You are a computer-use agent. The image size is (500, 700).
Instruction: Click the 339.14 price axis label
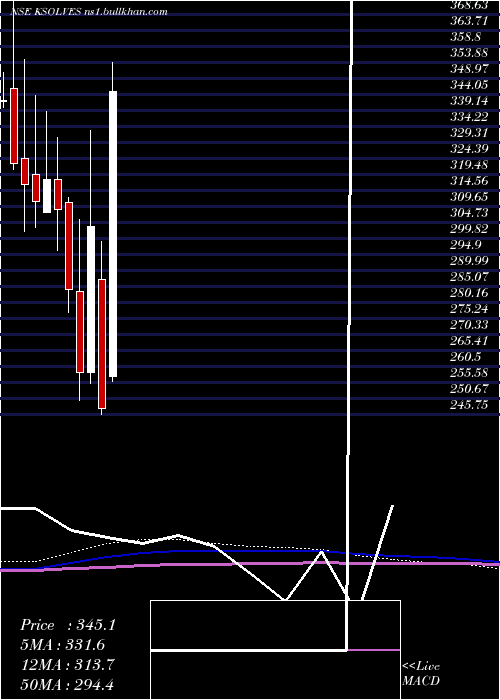(x=469, y=101)
